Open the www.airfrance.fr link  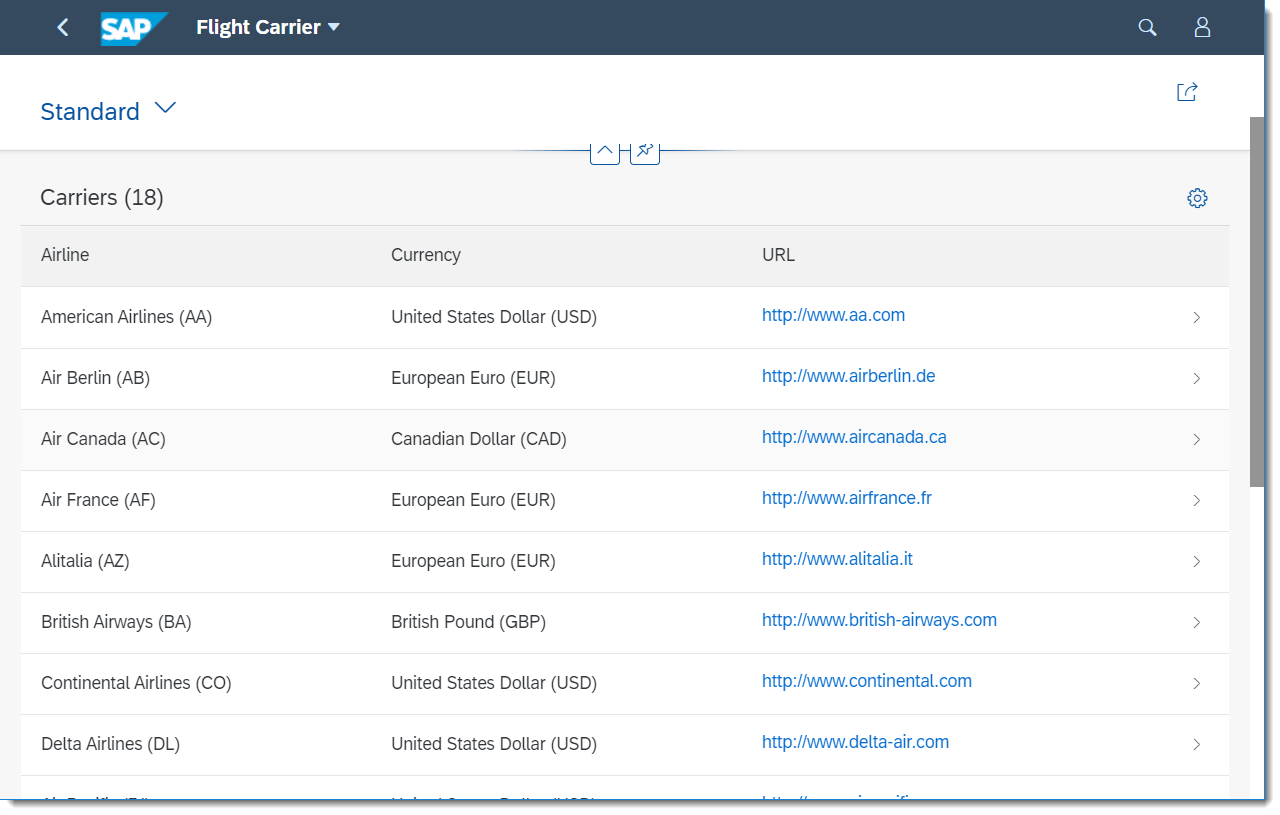click(x=846, y=498)
